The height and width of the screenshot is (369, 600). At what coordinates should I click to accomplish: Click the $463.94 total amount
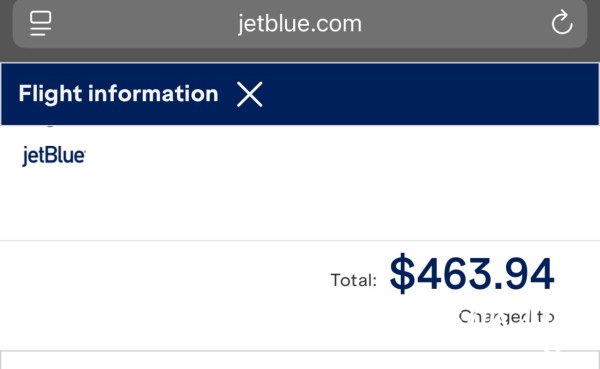pyautogui.click(x=472, y=273)
